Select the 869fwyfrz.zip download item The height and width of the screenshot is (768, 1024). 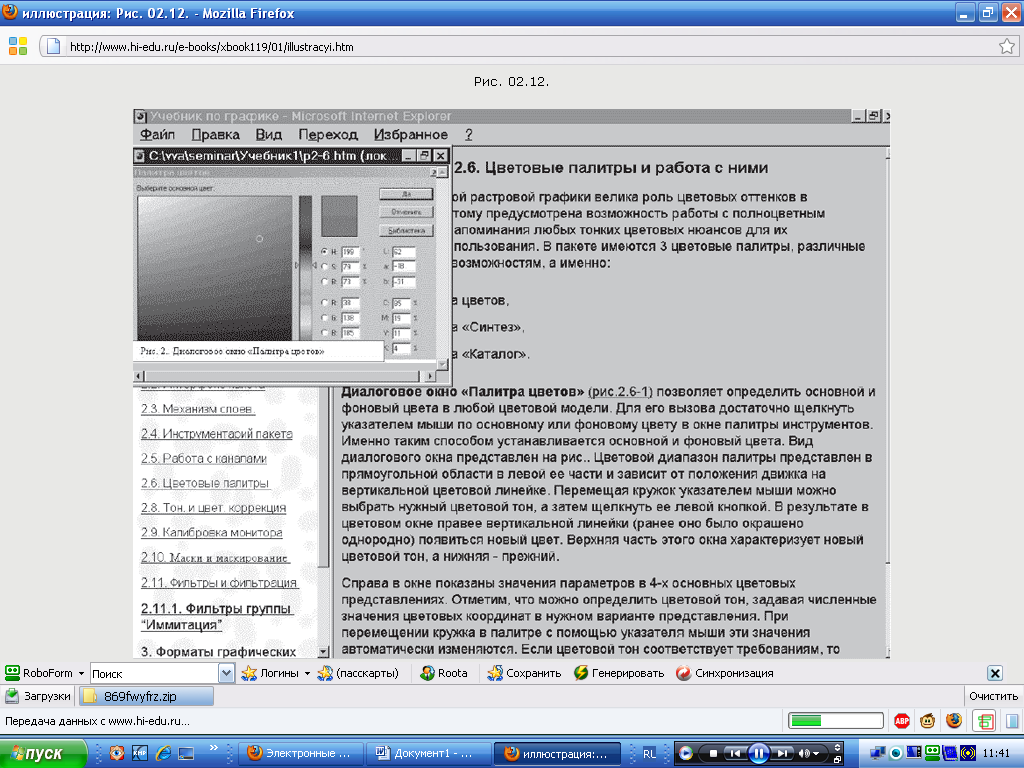(146, 696)
